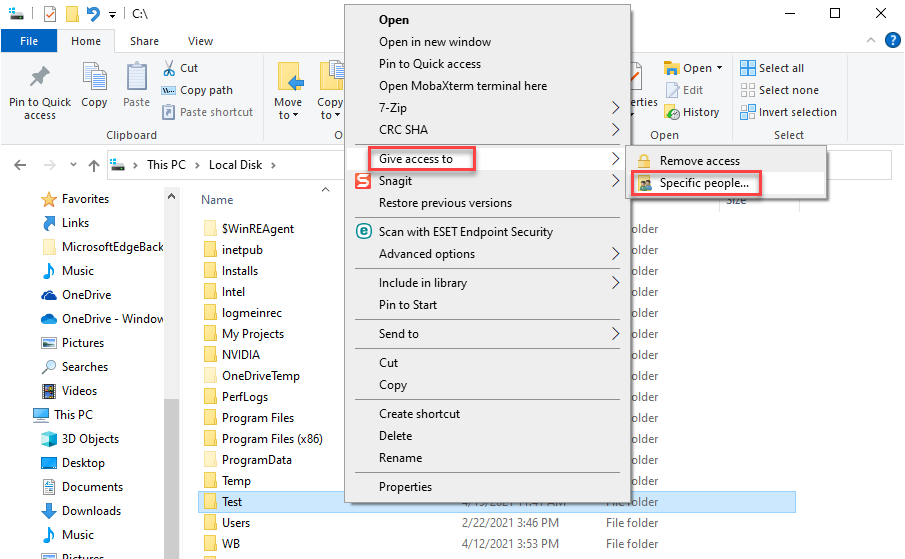Open History from the ribbon Open group
The image size is (905, 559).
point(692,112)
